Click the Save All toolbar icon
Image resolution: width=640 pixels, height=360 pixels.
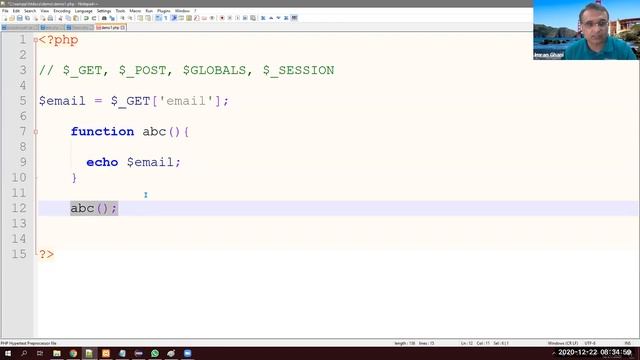pos(27,18)
